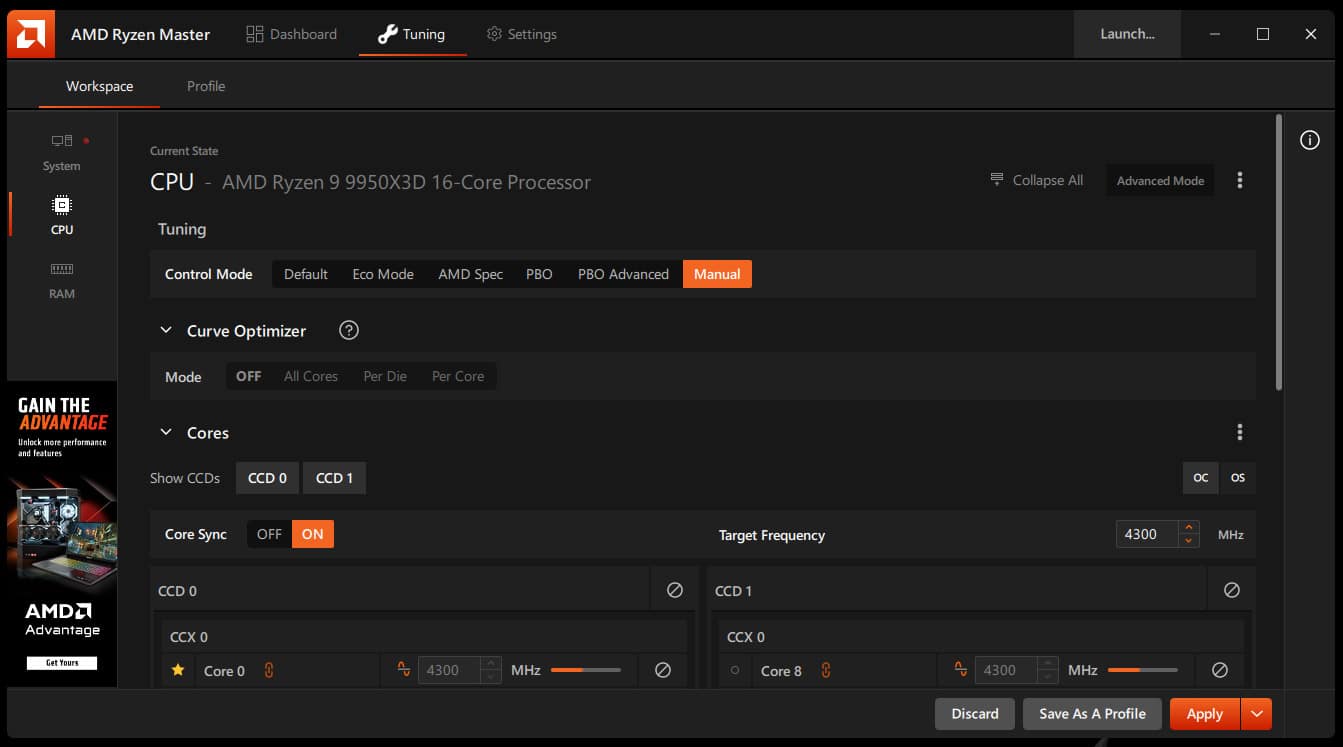Toggle CCD 0 visibility
Image resolution: width=1343 pixels, height=747 pixels.
[x=267, y=478]
